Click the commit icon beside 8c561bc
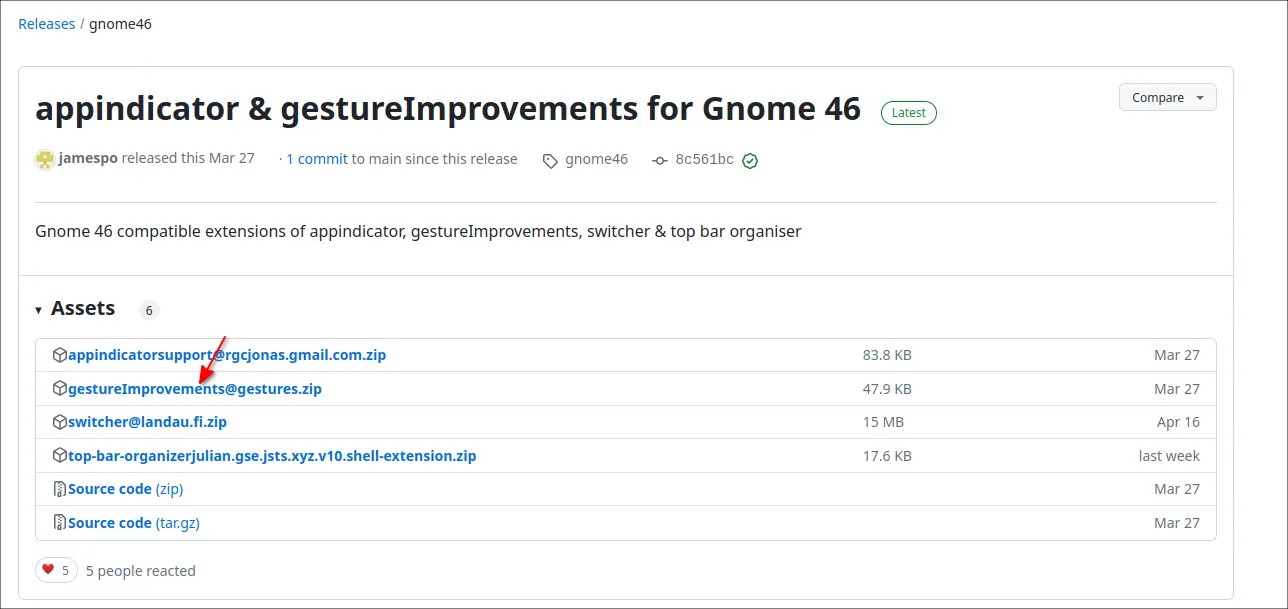Screen dimensions: 1288x609 (x=659, y=160)
